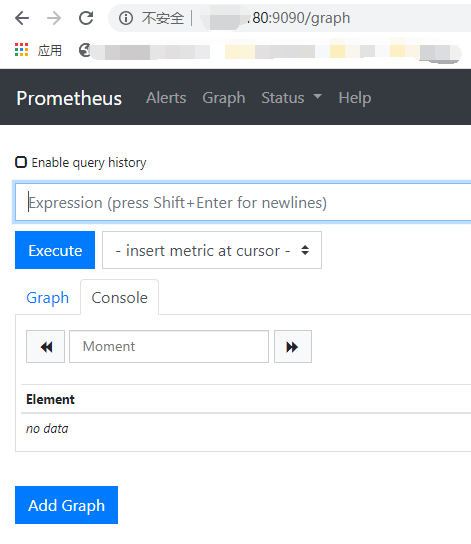Click the Add Graph button

(66, 505)
